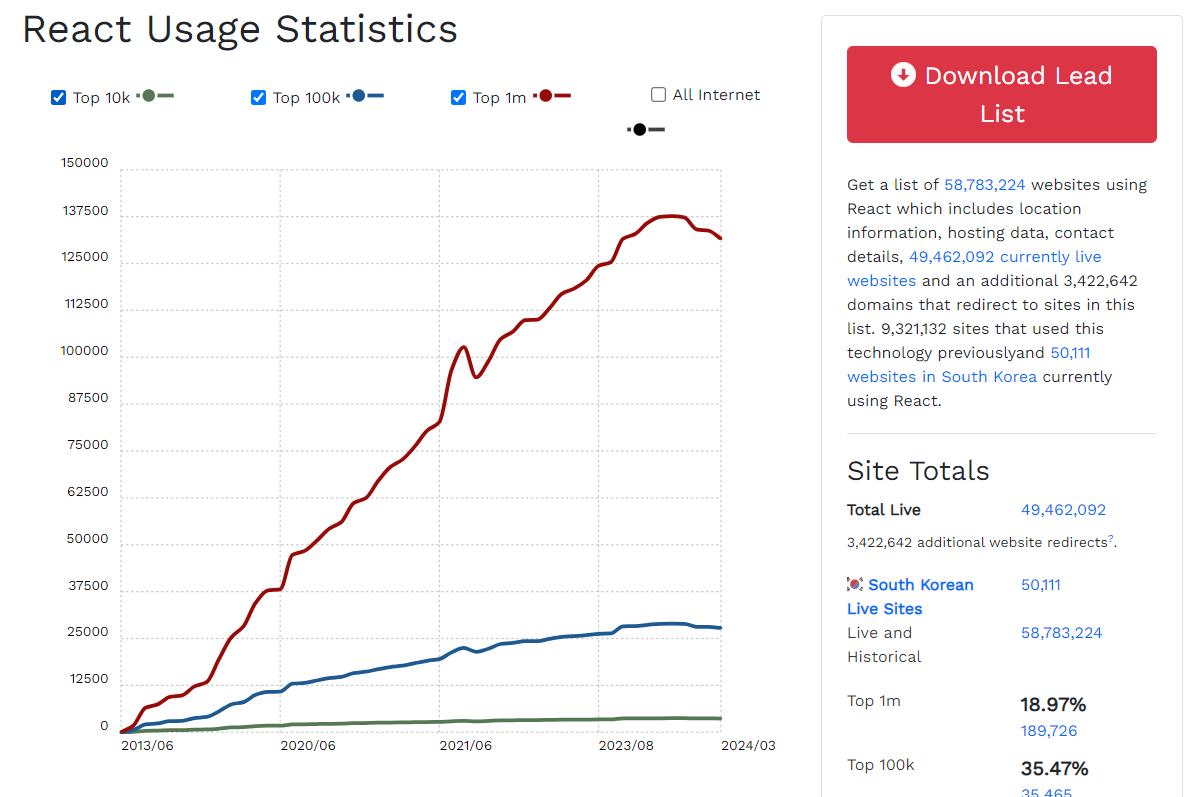Enable the All Internet checkbox
The height and width of the screenshot is (797, 1202).
point(659,95)
